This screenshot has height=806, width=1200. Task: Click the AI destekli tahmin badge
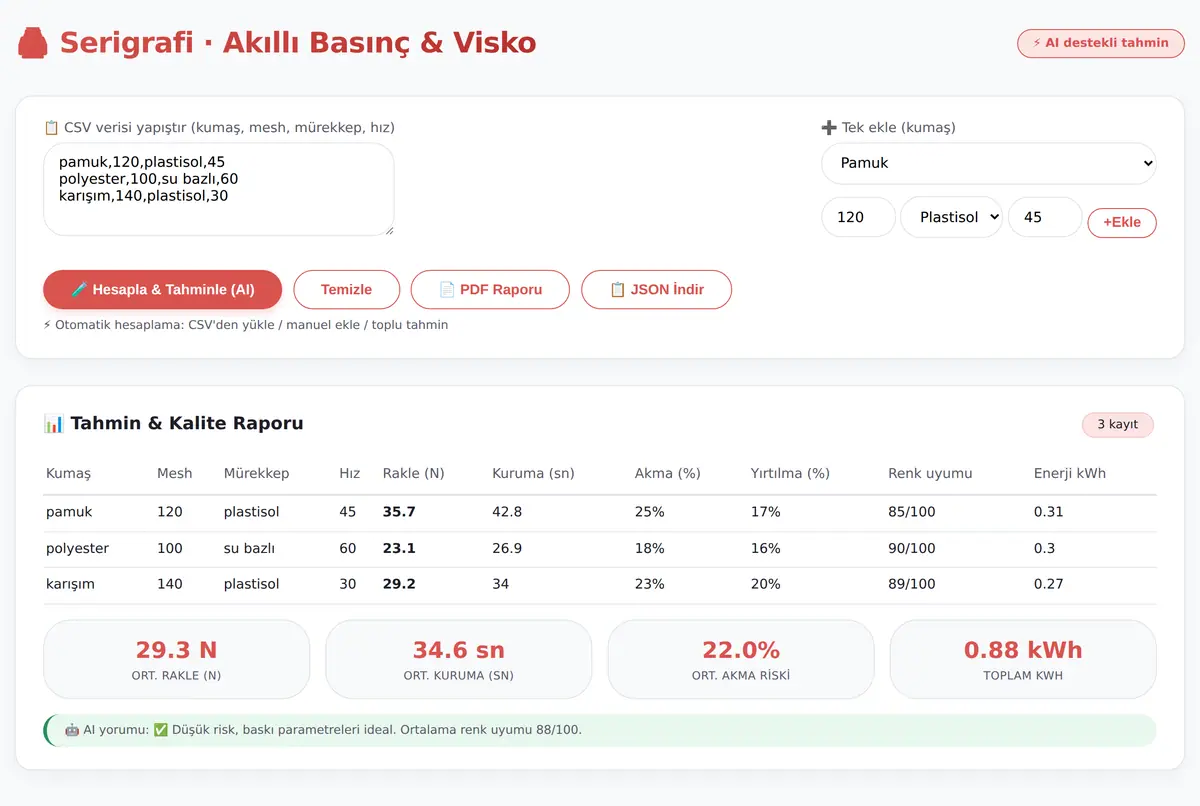point(1101,43)
